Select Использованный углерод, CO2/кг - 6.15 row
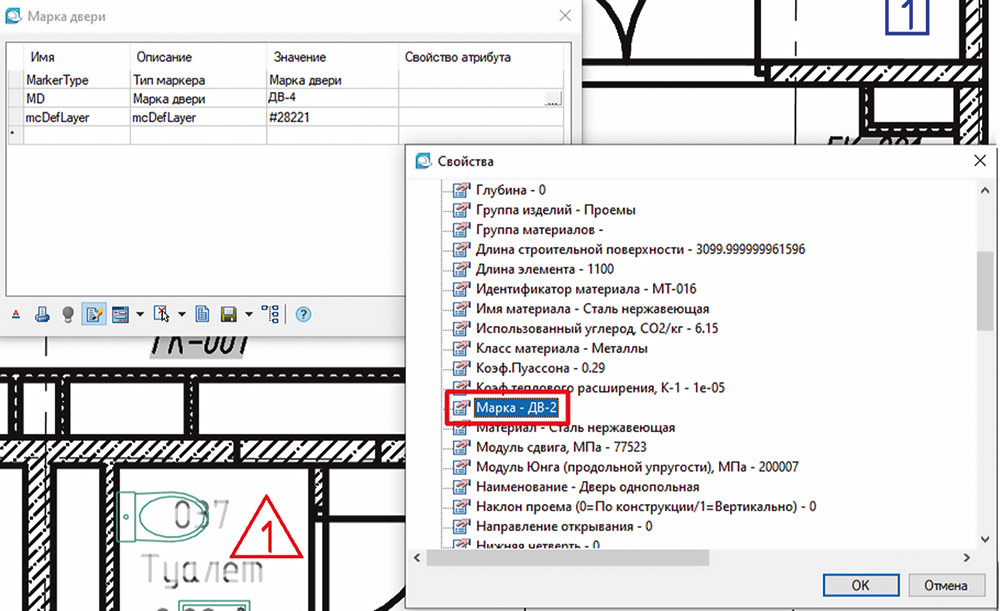 597,328
